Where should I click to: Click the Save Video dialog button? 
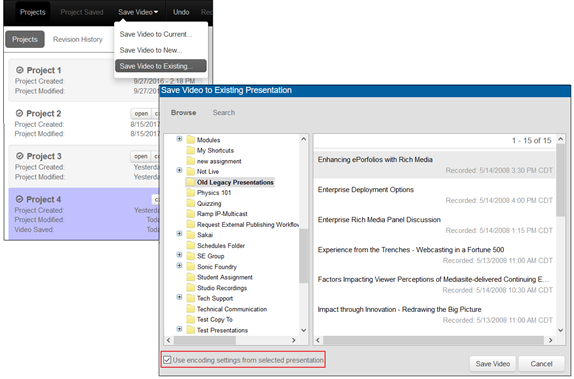[x=493, y=364]
